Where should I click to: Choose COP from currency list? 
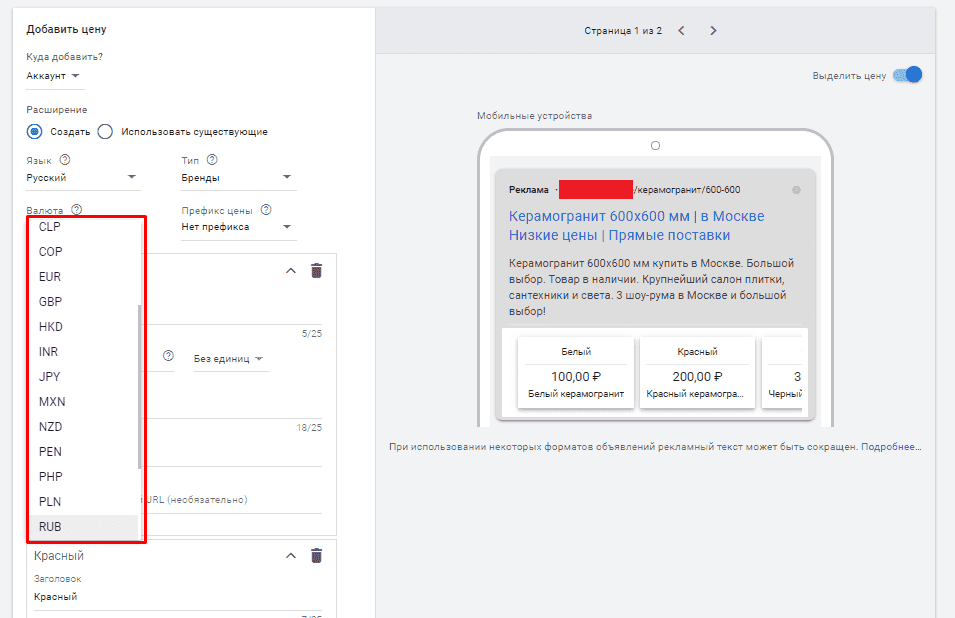click(x=84, y=251)
